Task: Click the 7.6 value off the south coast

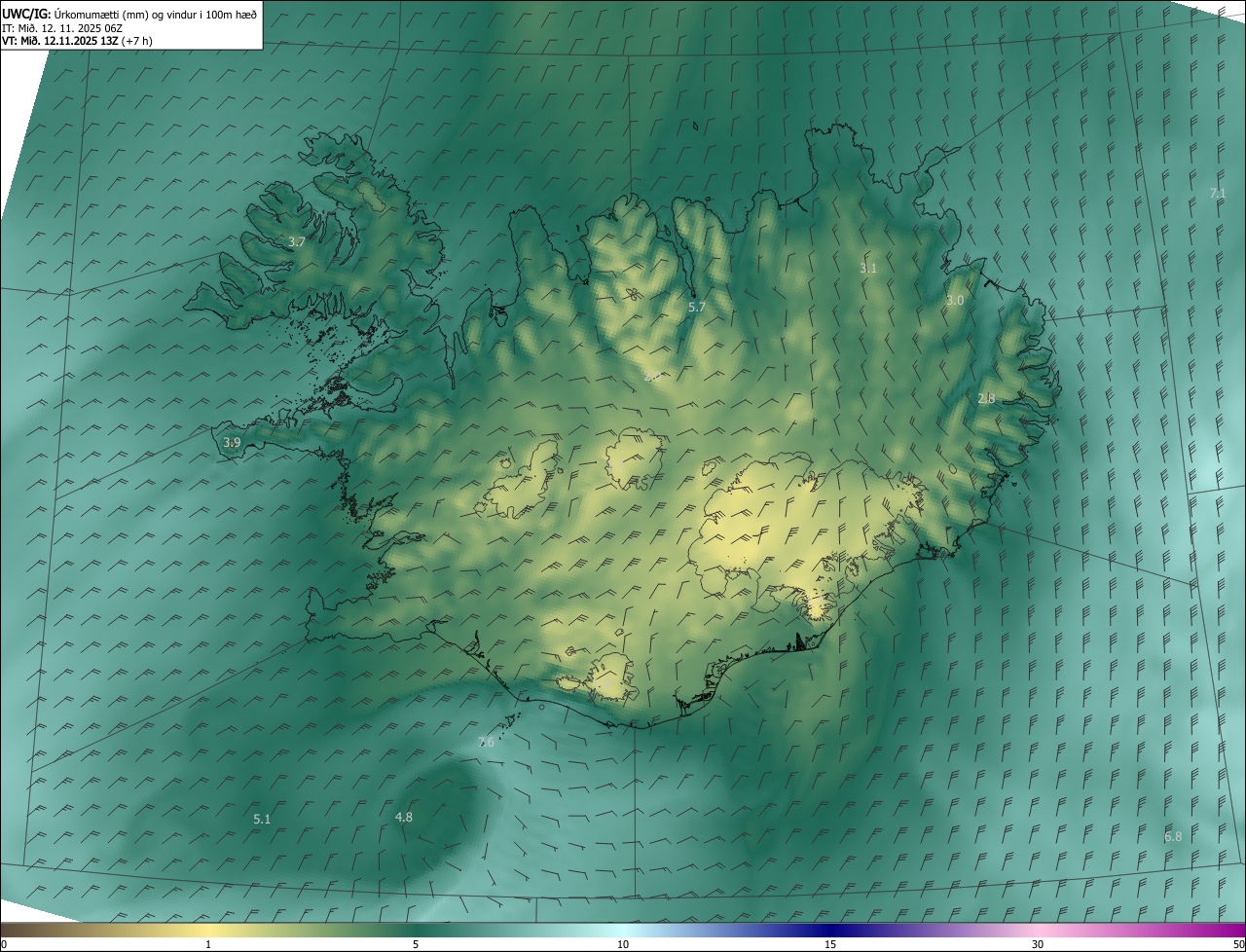Action: (x=486, y=743)
